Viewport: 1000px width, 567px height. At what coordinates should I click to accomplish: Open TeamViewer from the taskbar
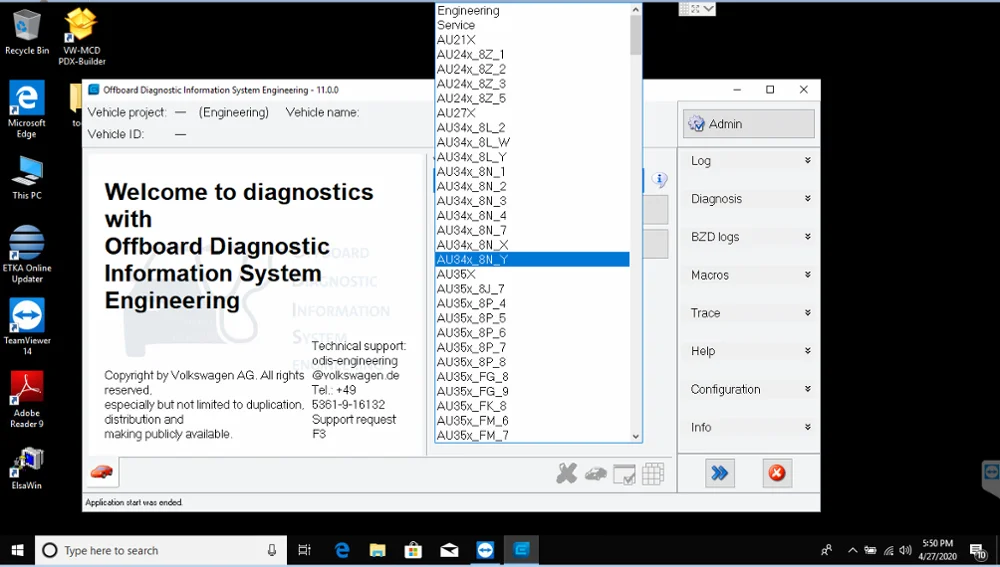pos(485,550)
